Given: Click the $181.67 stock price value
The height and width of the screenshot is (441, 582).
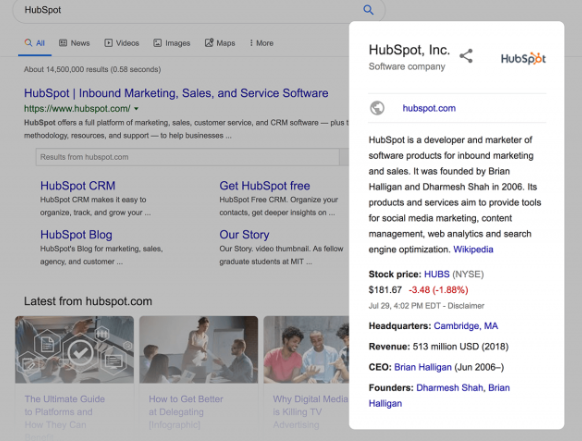Looking at the screenshot, I should 385,290.
